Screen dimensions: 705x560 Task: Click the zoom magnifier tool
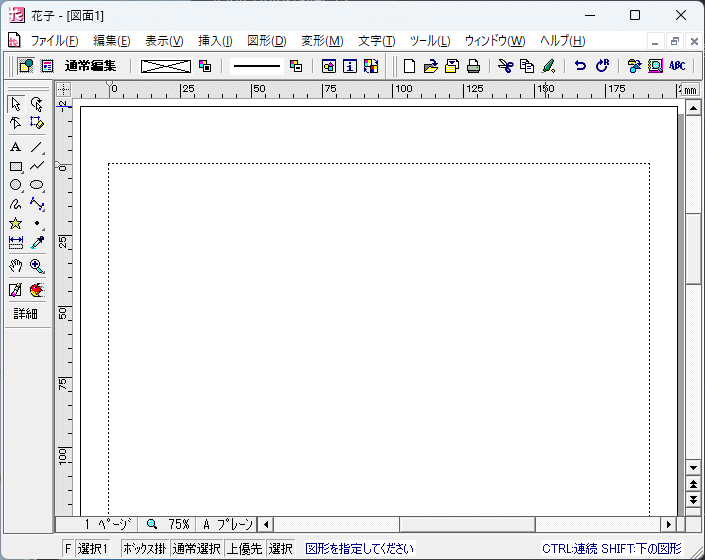[x=37, y=266]
